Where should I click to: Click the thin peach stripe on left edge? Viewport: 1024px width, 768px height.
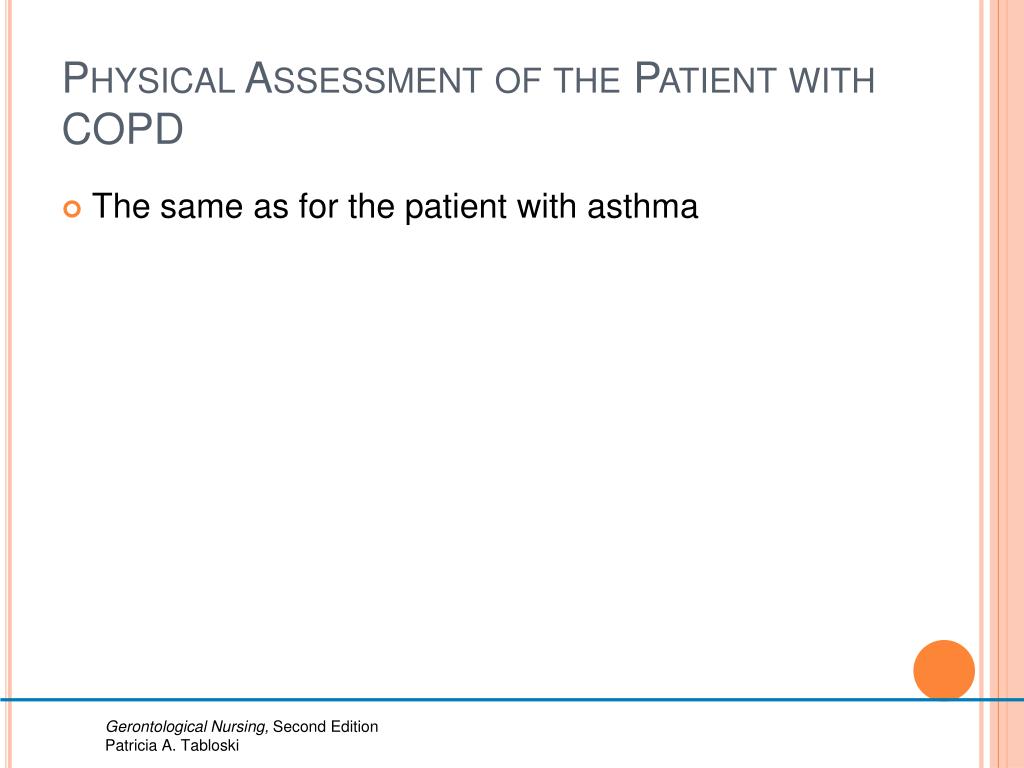coord(8,384)
